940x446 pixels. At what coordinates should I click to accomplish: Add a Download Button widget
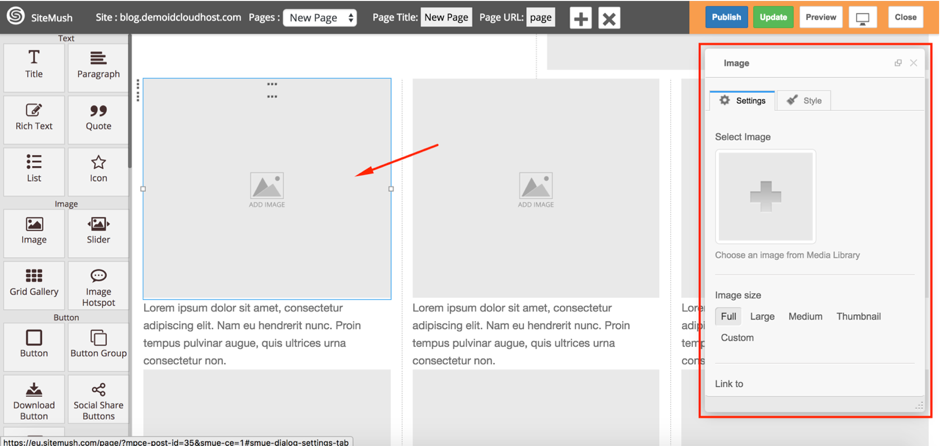click(34, 399)
